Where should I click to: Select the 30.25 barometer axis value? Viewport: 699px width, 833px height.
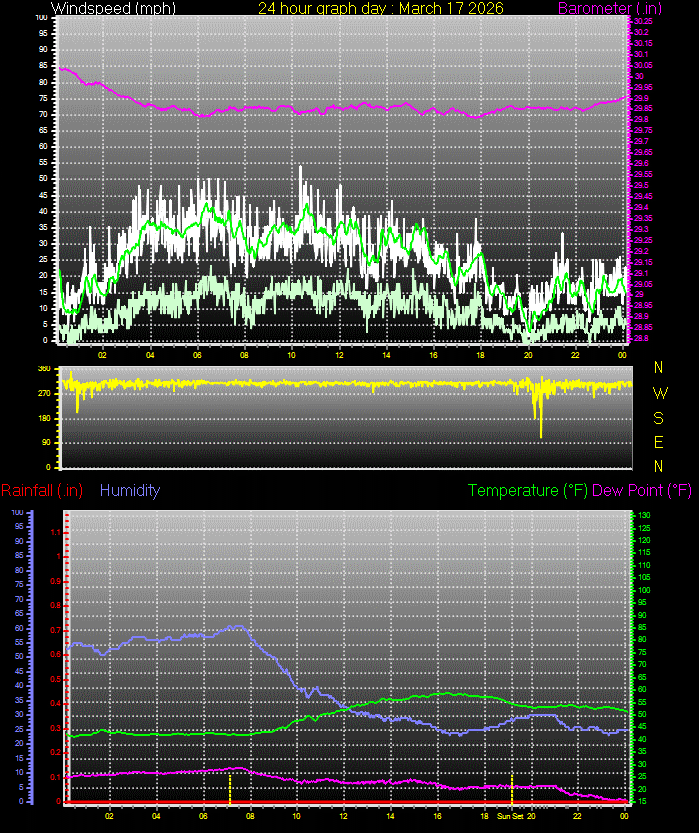pyautogui.click(x=643, y=20)
